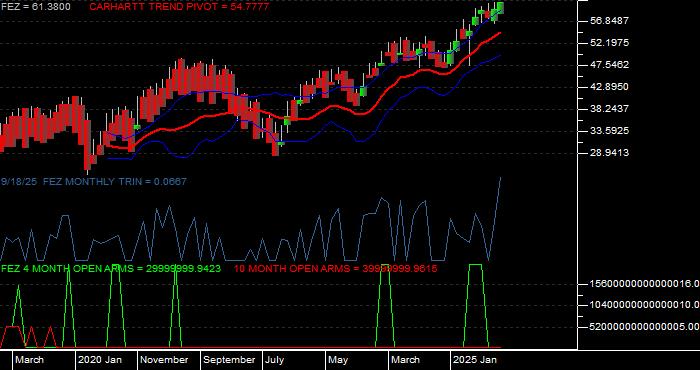Click the 1560000000000016.0 axis value
The image size is (700, 370).
click(645, 284)
